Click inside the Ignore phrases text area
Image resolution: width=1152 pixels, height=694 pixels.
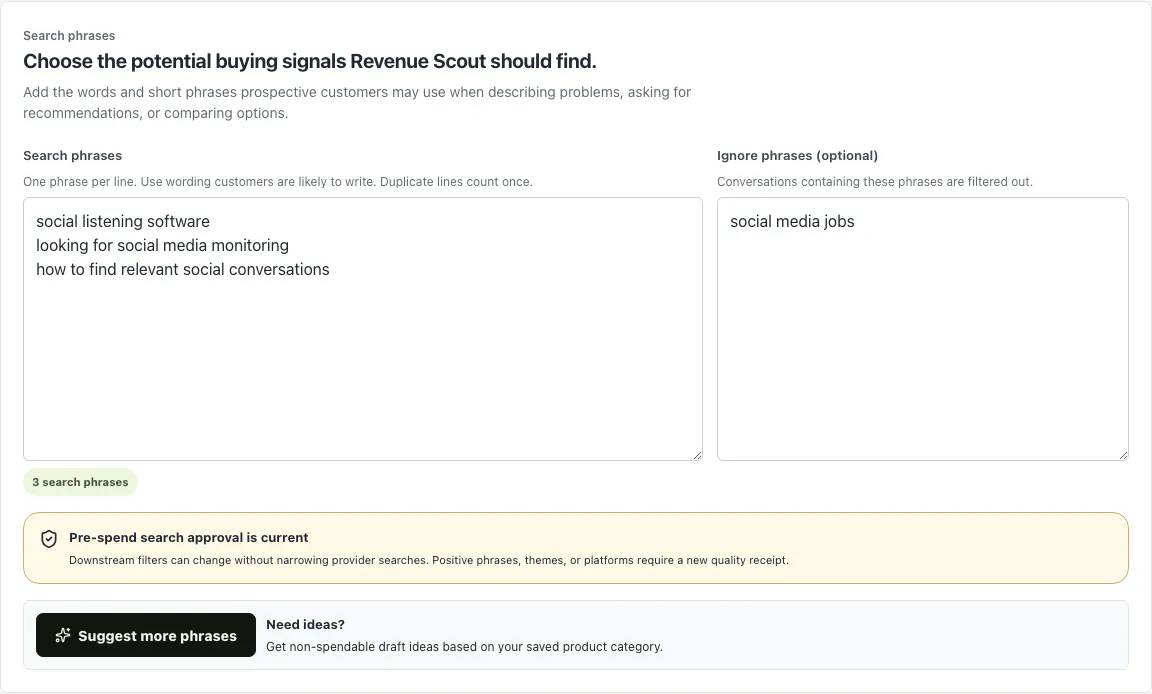[x=923, y=329]
